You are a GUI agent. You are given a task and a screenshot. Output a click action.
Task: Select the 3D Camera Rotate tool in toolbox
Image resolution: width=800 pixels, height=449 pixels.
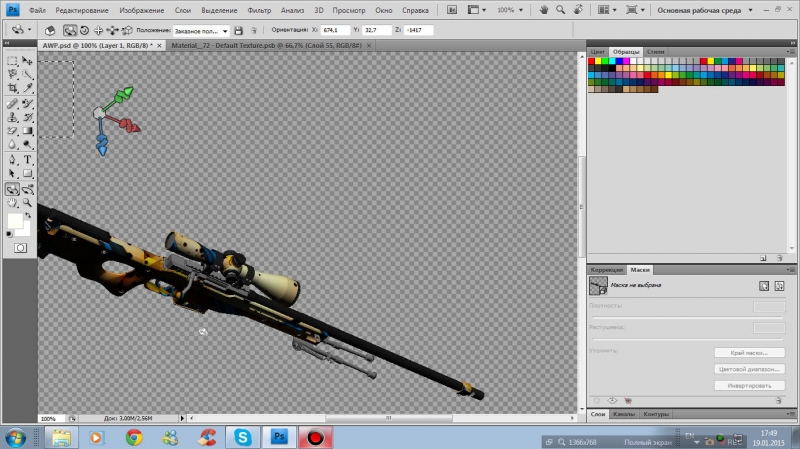(x=27, y=189)
